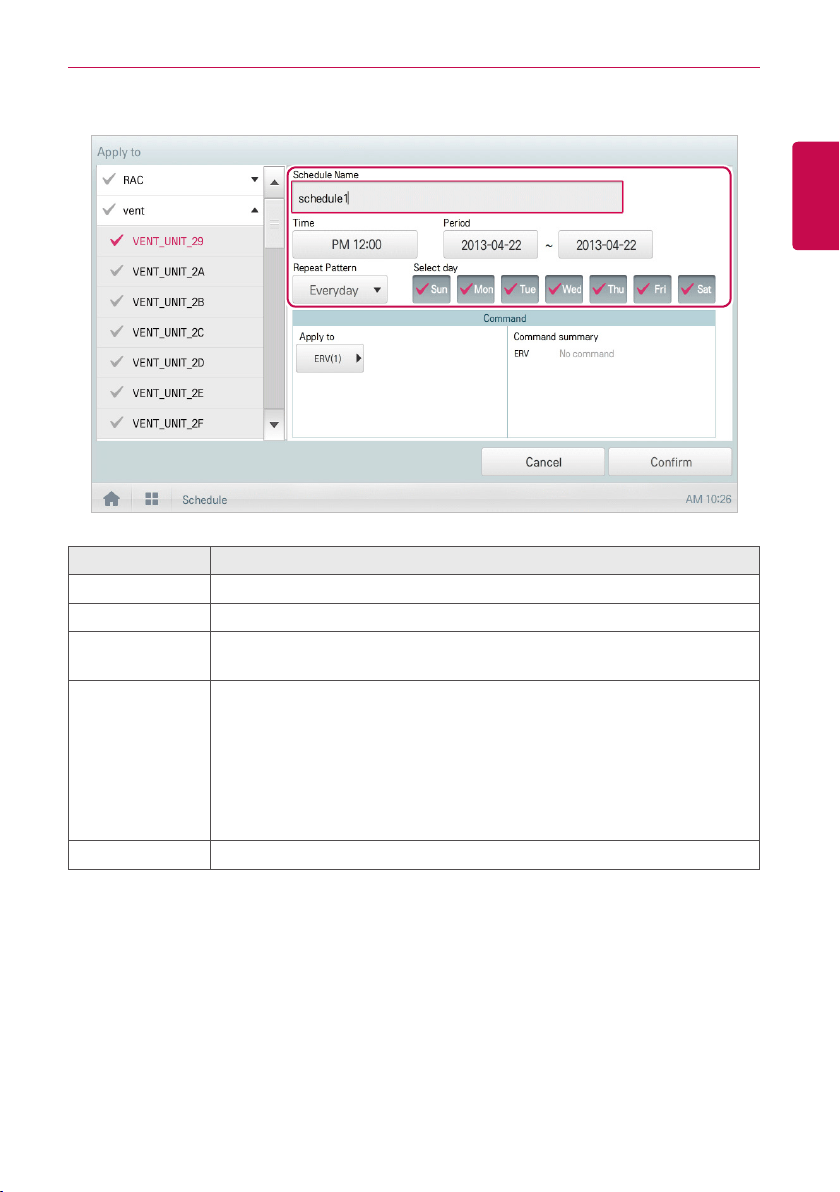
Task: Click the Confirm button
Action: point(670,462)
